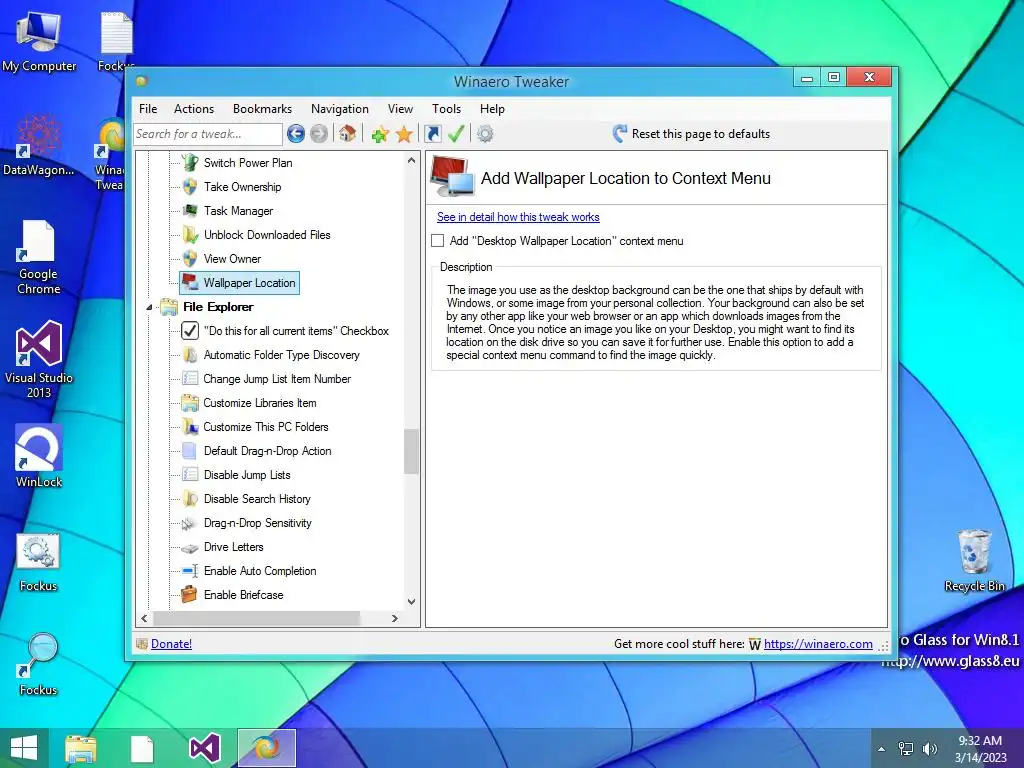Open Visual Studio from the taskbar
Screen dimensions: 1024x768
[x=204, y=748]
